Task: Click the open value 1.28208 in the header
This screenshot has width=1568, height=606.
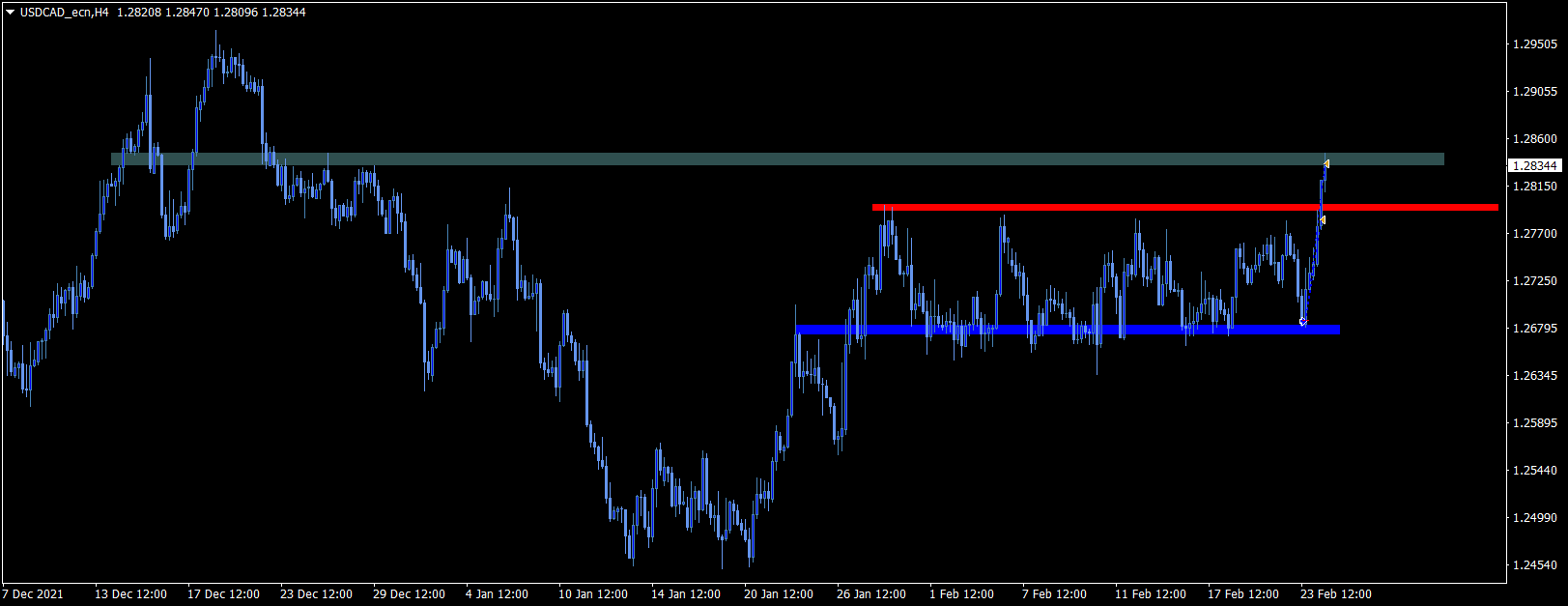Action: point(139,13)
